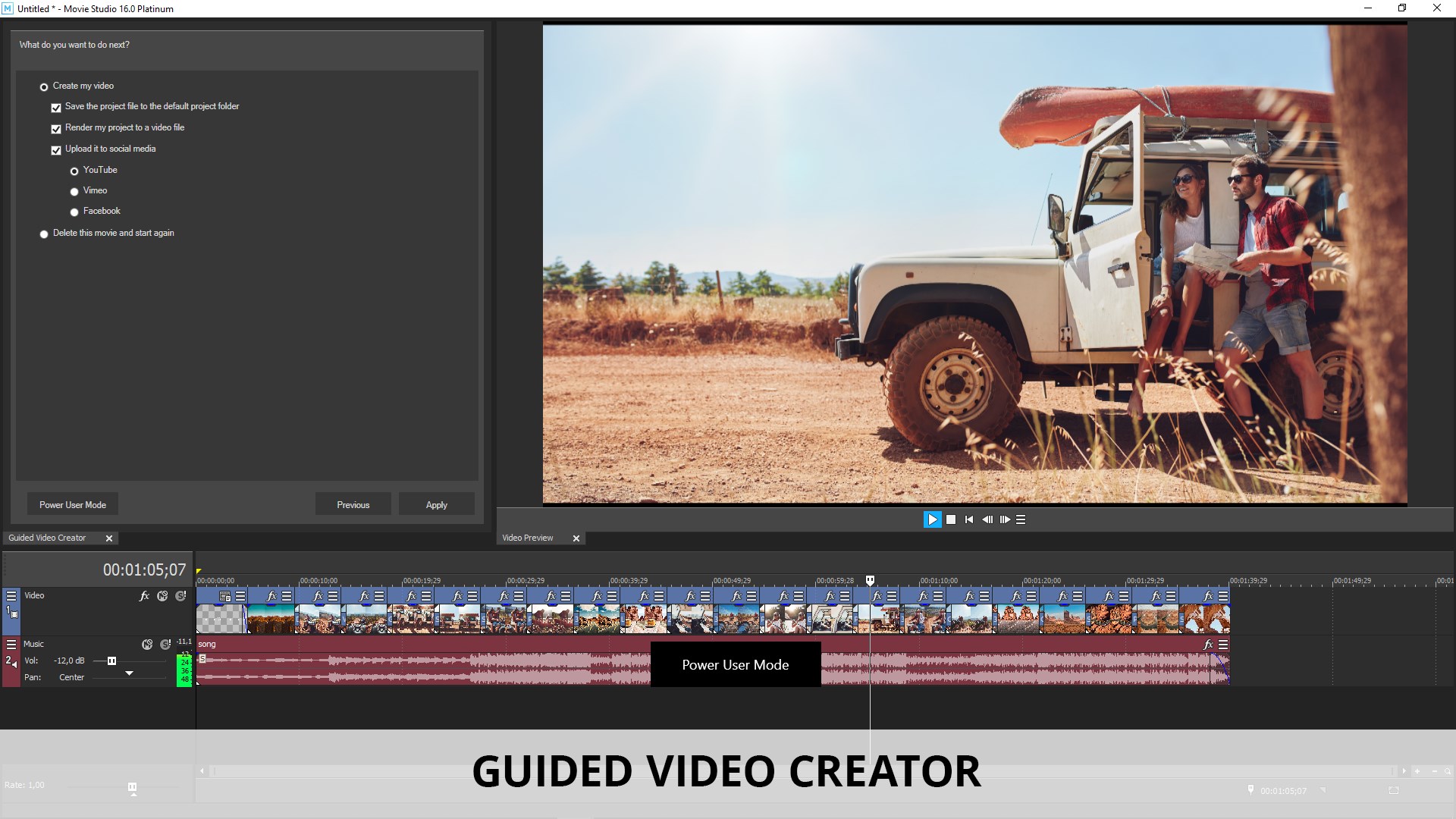Solo the Music track
The width and height of the screenshot is (1456, 819).
click(x=165, y=645)
